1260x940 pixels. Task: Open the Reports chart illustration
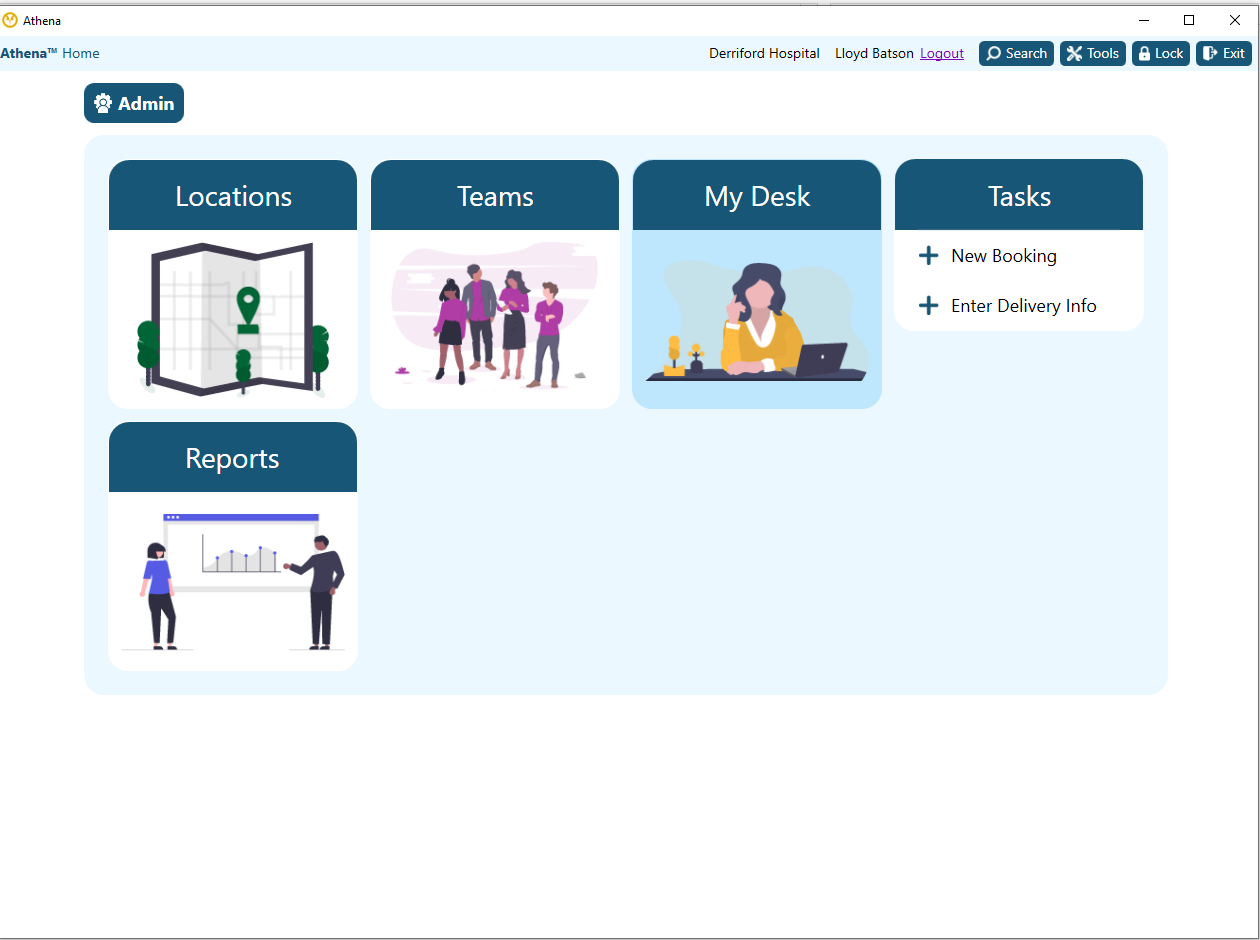[233, 581]
